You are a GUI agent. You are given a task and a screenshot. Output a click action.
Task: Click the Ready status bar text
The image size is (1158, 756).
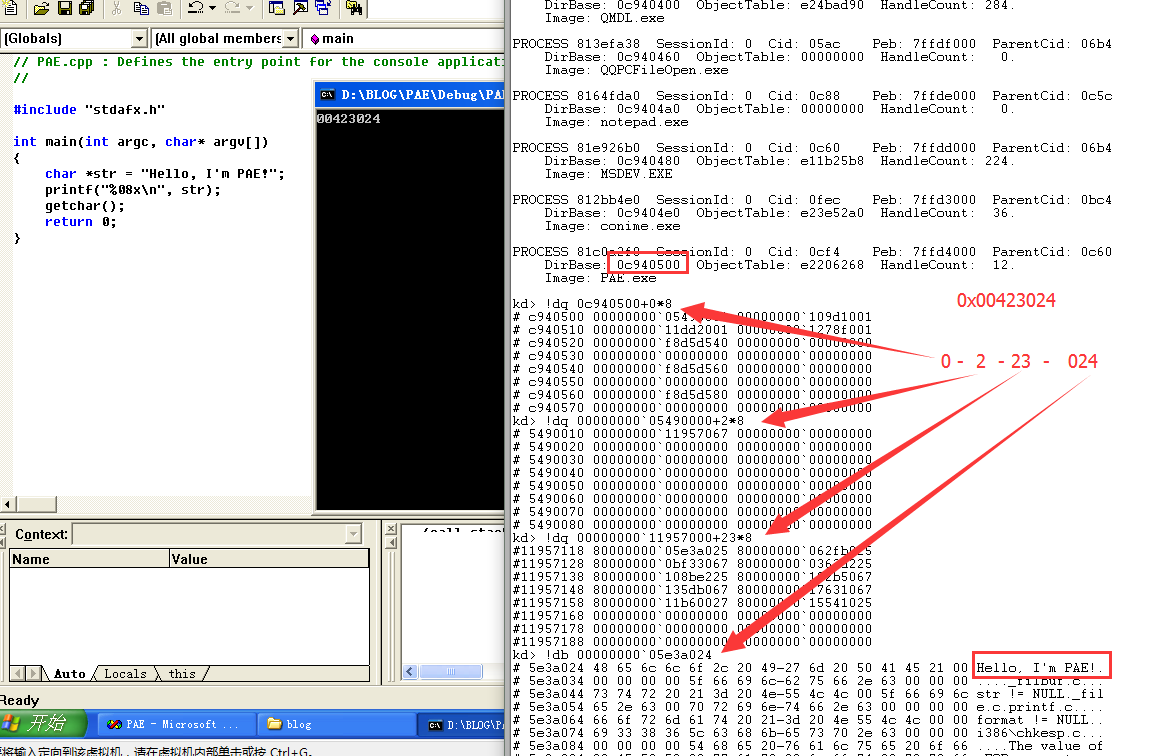[x=19, y=700]
